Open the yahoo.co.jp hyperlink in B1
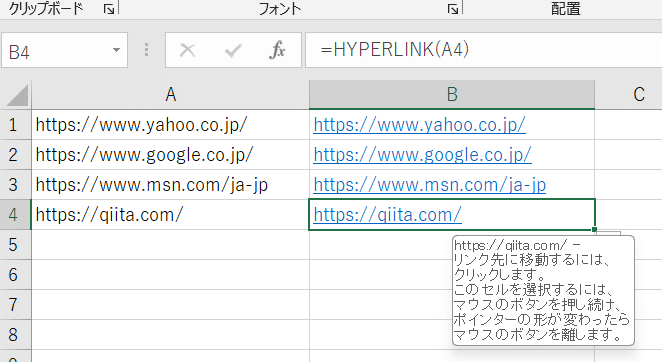 419,125
